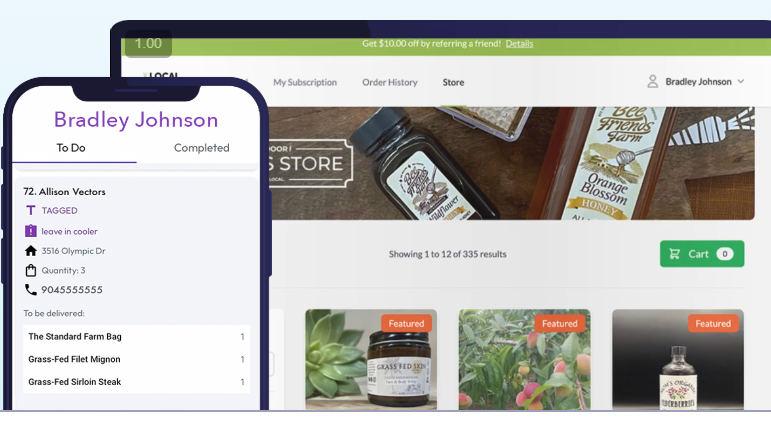This screenshot has width=771, height=424.
Task: Open the Bradley Johnson user menu name
Action: [x=698, y=82]
